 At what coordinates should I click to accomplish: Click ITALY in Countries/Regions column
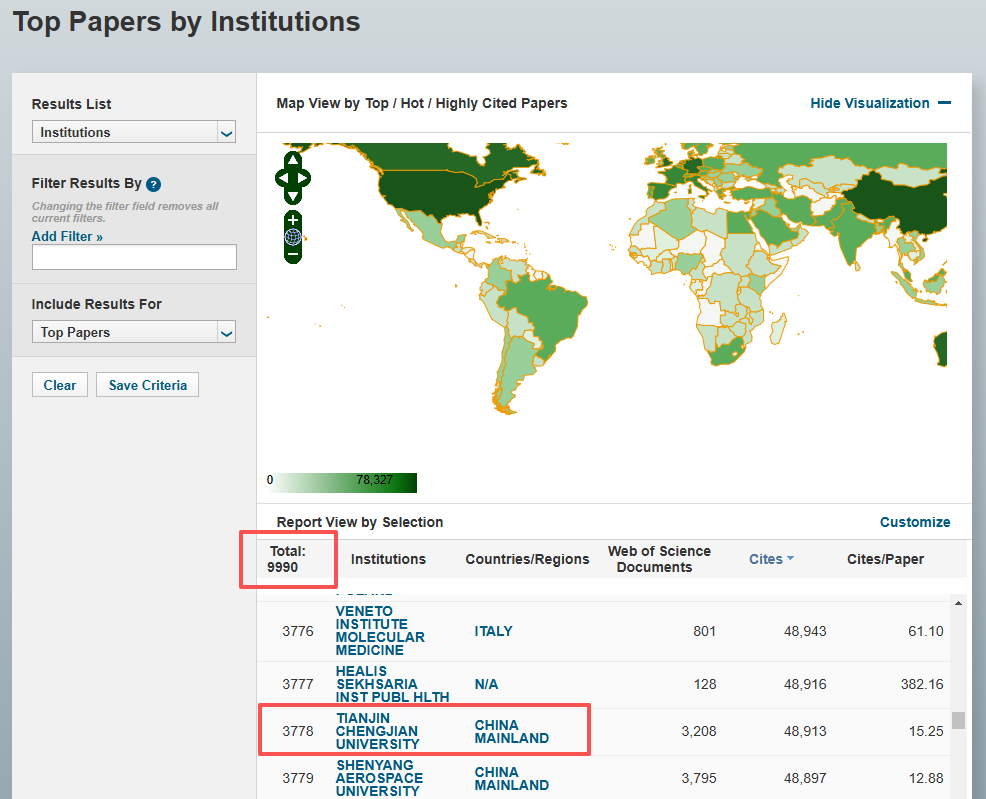[x=493, y=631]
